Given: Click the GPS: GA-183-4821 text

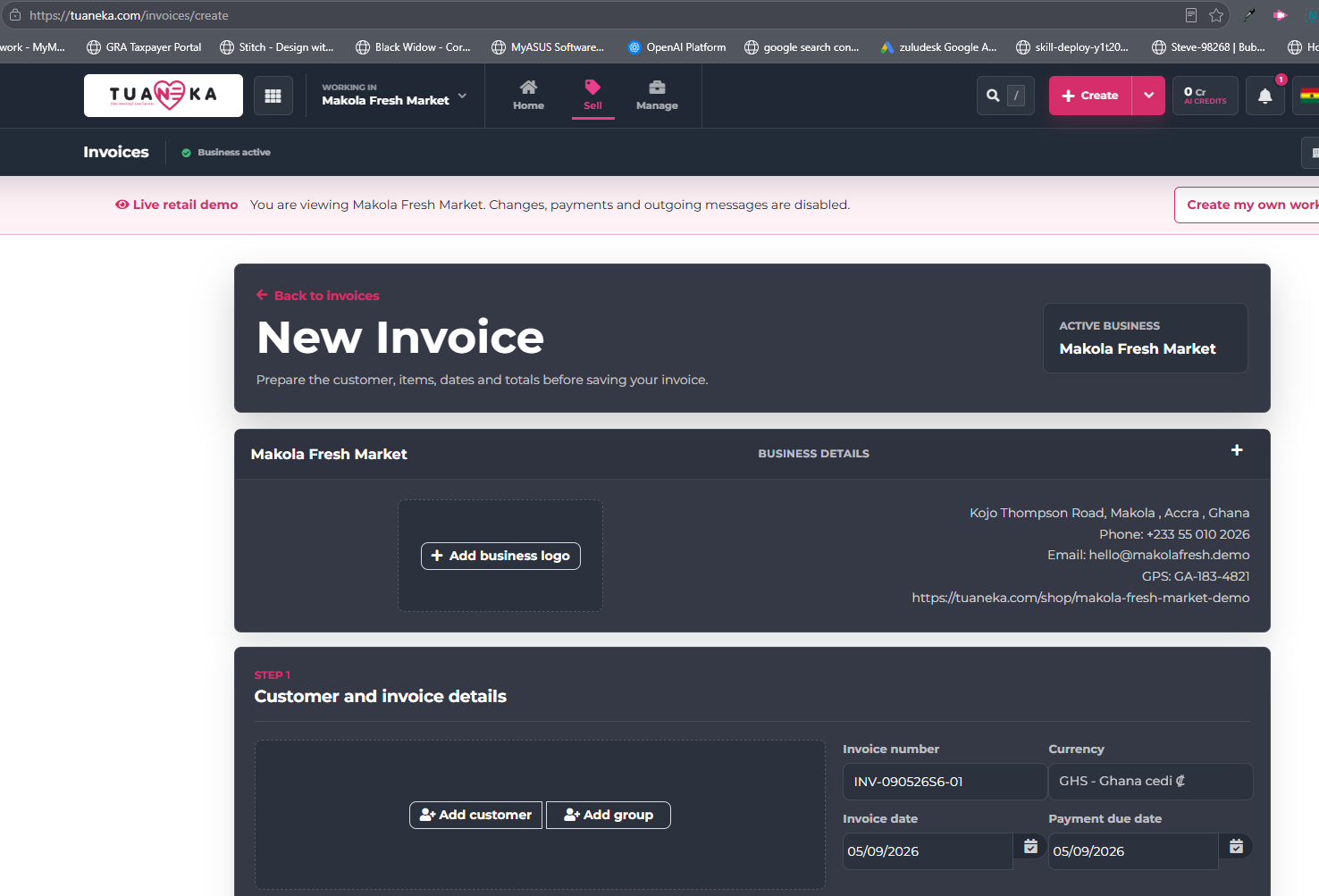Looking at the screenshot, I should click(x=1196, y=576).
